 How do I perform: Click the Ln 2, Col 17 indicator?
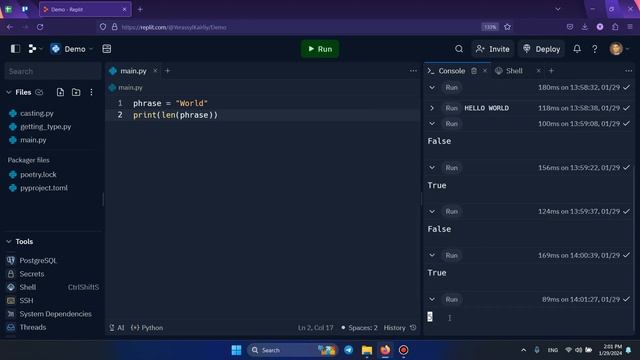click(x=316, y=328)
